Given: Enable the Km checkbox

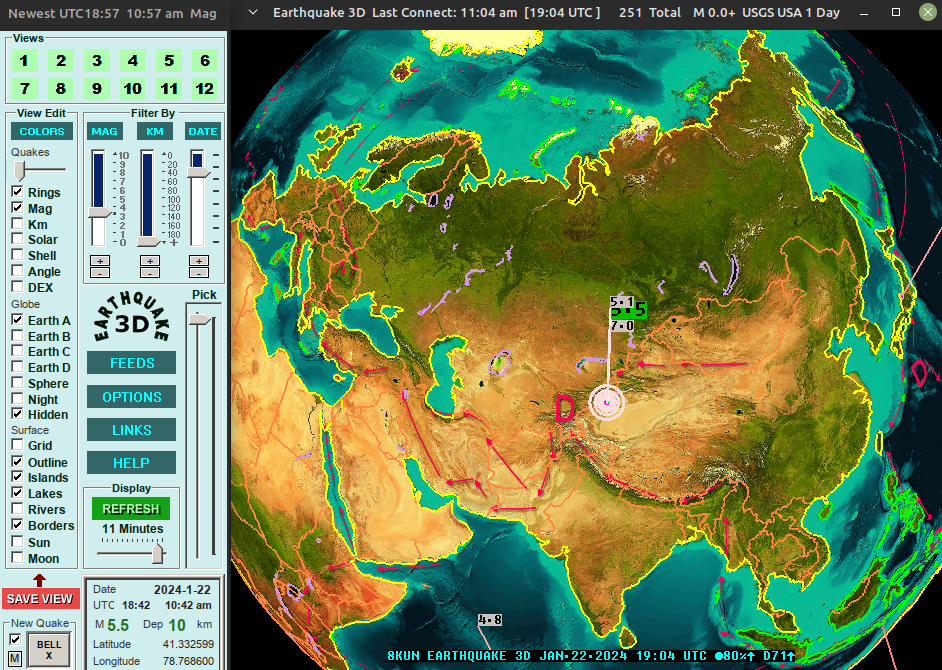Looking at the screenshot, I should (x=17, y=224).
